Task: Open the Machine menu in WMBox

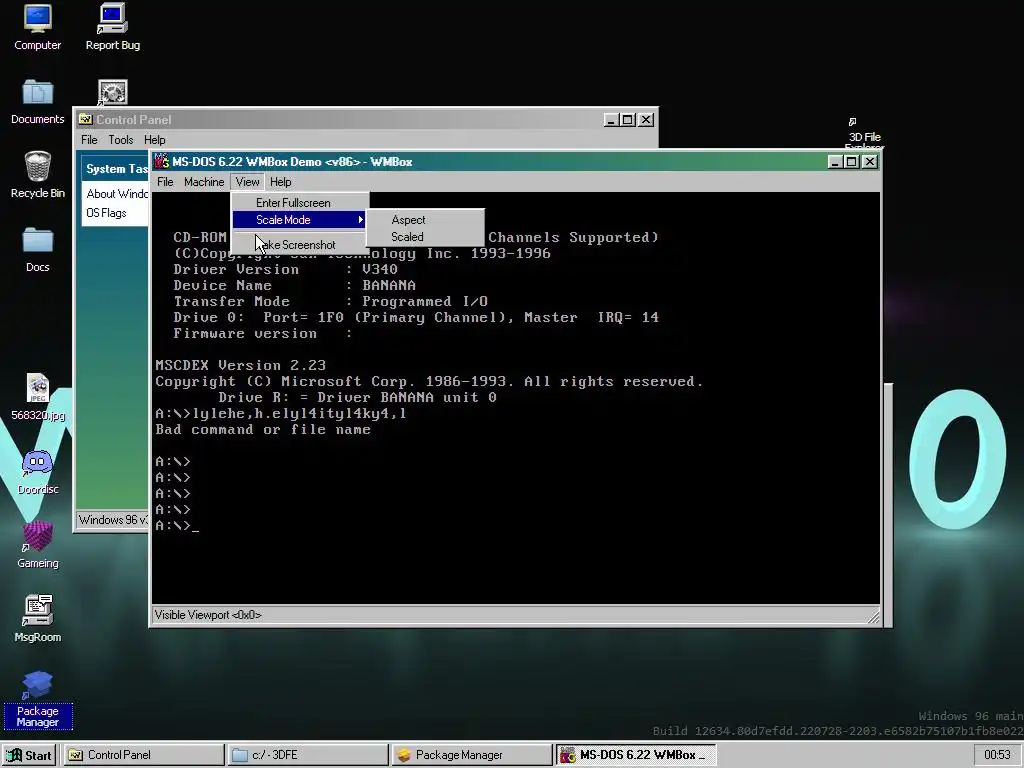Action: (204, 182)
